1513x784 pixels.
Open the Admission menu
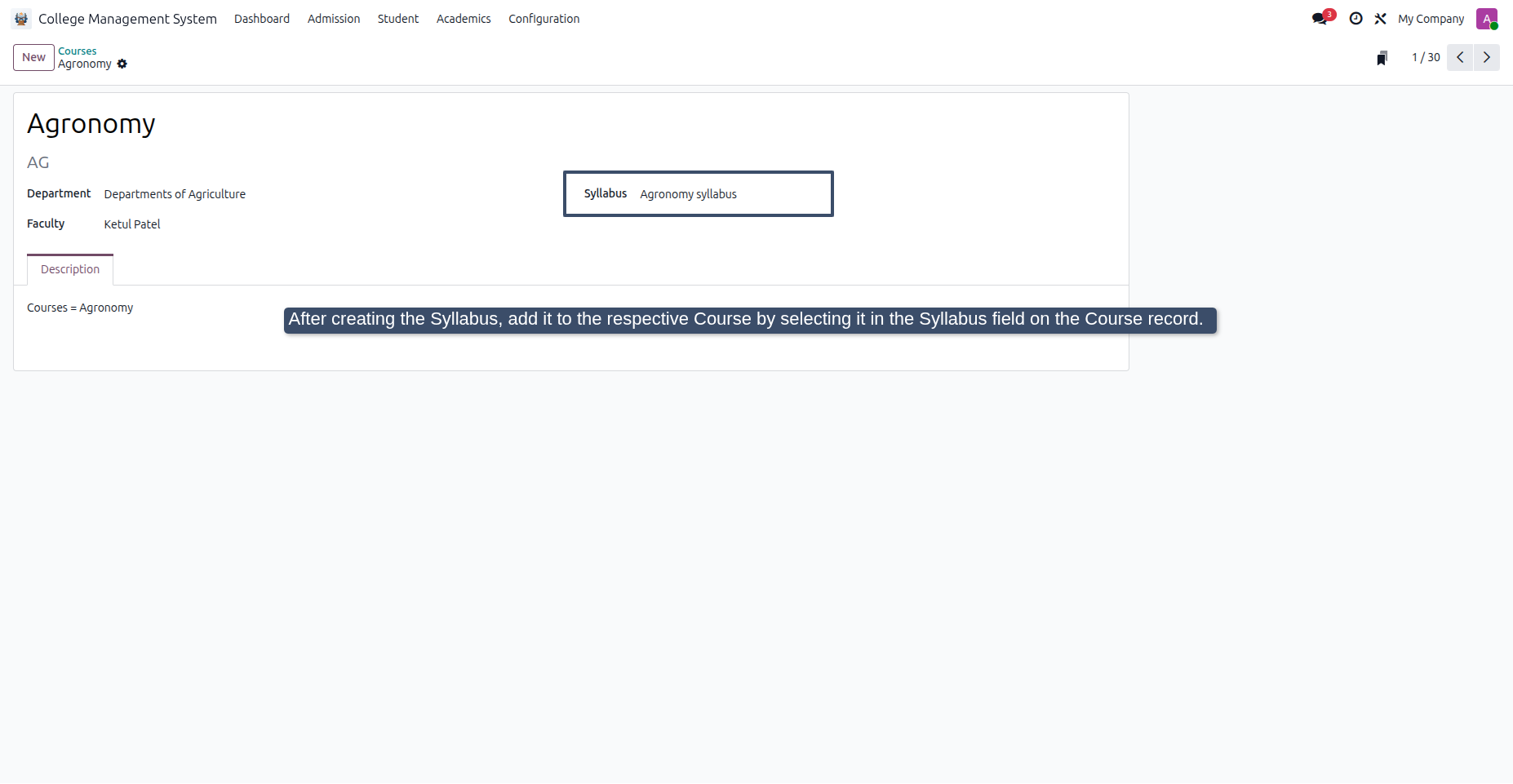(x=334, y=19)
